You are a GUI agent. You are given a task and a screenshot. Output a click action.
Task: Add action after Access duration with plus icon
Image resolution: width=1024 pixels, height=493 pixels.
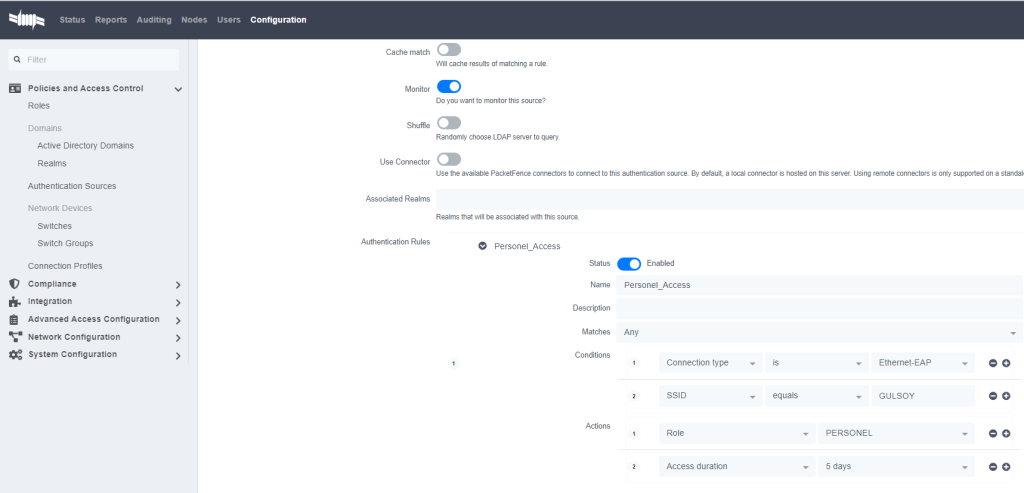point(1006,467)
